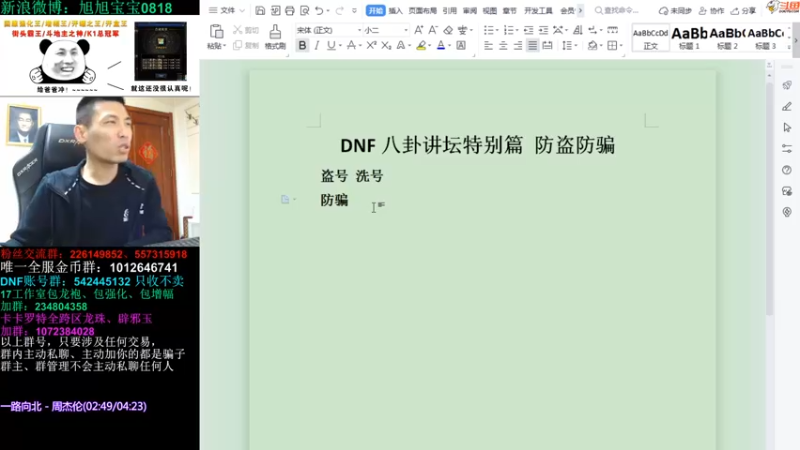This screenshot has height=450, width=800.
Task: Click the location pin icon in right sidebar
Action: click(x=787, y=212)
